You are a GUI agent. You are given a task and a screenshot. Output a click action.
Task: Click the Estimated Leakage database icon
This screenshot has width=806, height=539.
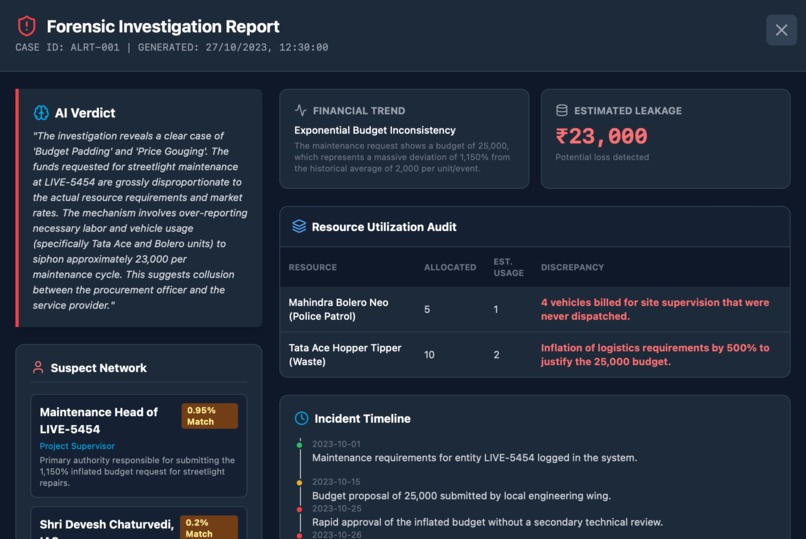[562, 110]
